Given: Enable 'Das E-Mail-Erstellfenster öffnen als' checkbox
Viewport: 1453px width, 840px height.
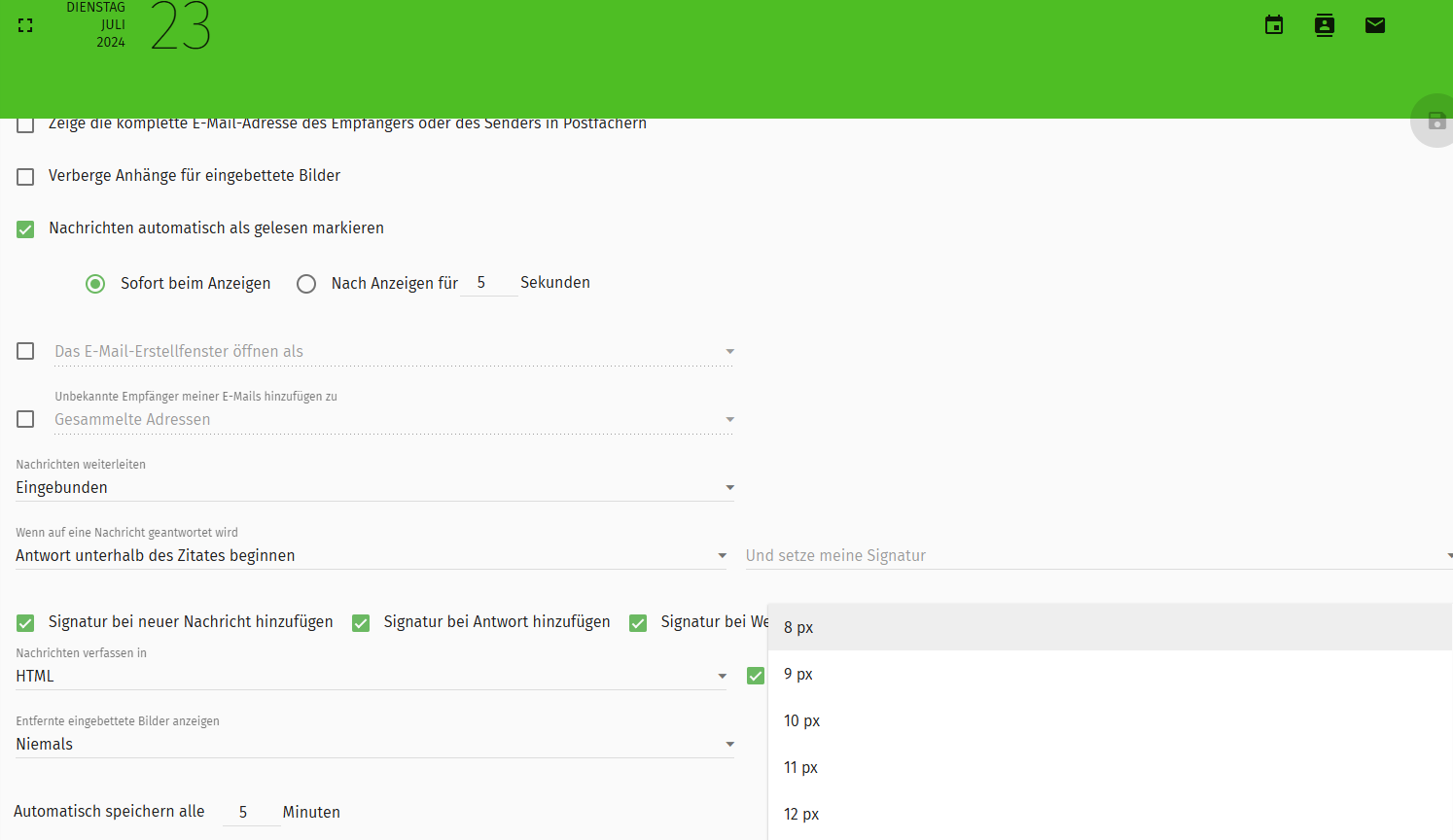Looking at the screenshot, I should 26,351.
